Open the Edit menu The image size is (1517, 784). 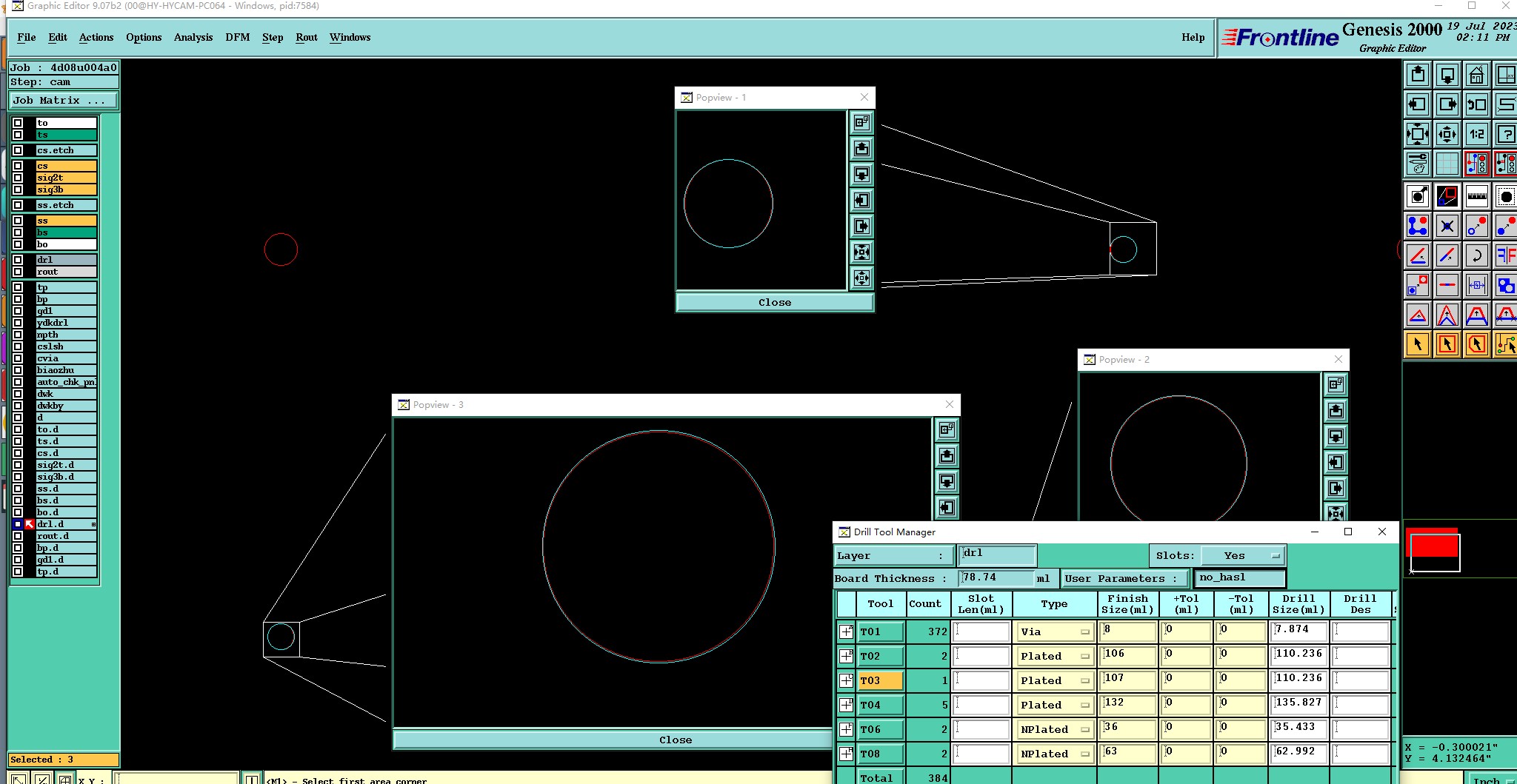(58, 37)
